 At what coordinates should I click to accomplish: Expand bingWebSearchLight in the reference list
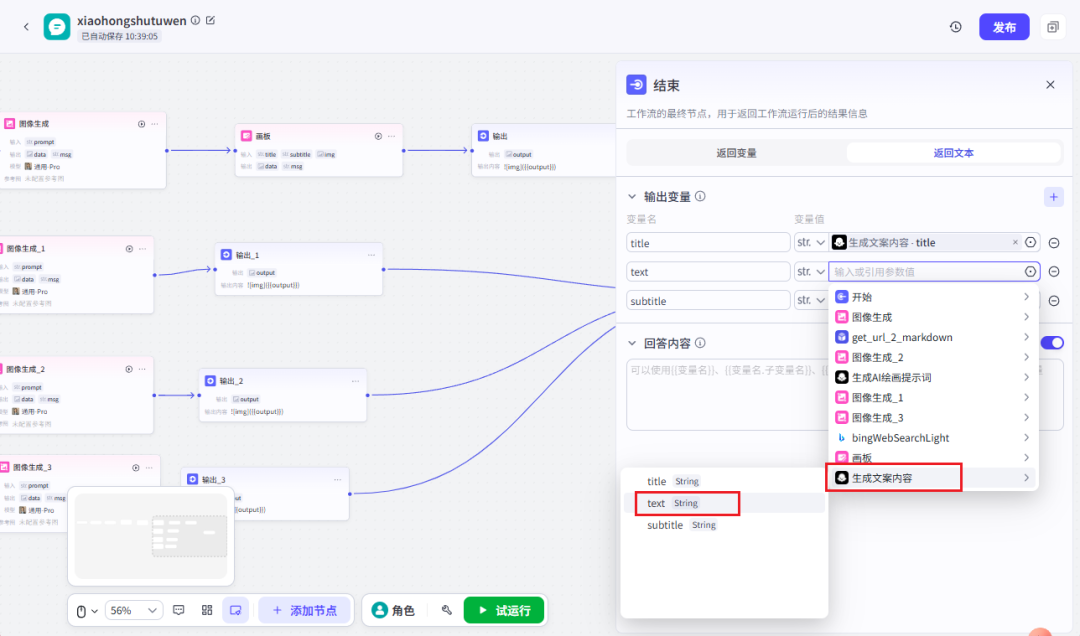click(x=933, y=438)
